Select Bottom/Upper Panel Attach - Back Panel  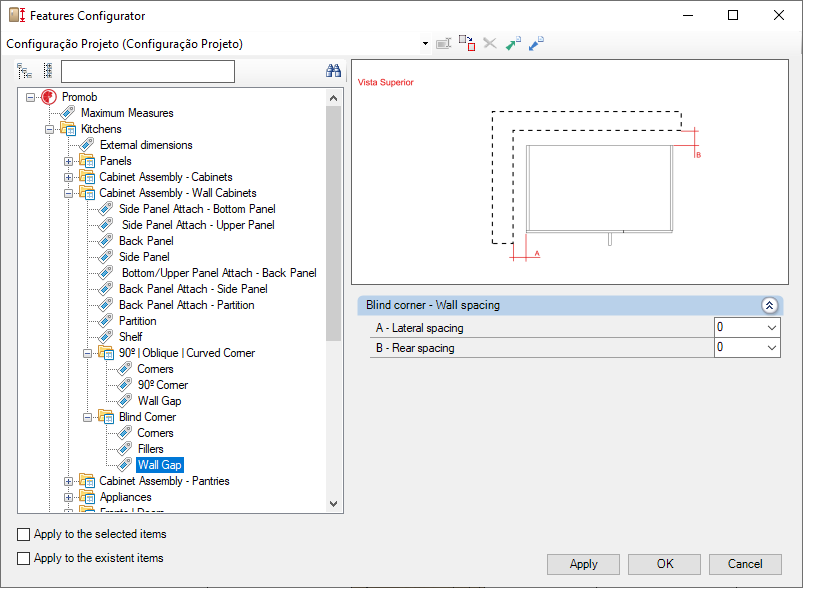click(x=219, y=273)
